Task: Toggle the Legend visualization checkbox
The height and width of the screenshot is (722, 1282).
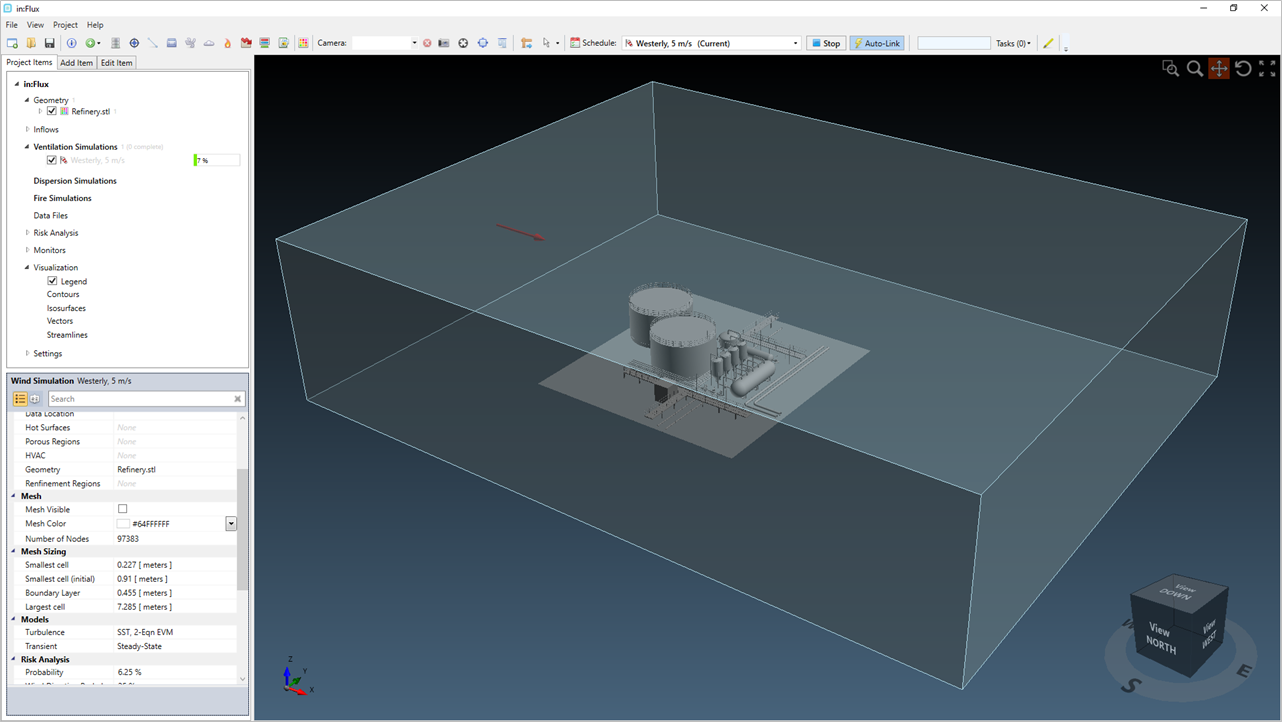Action: pos(52,281)
